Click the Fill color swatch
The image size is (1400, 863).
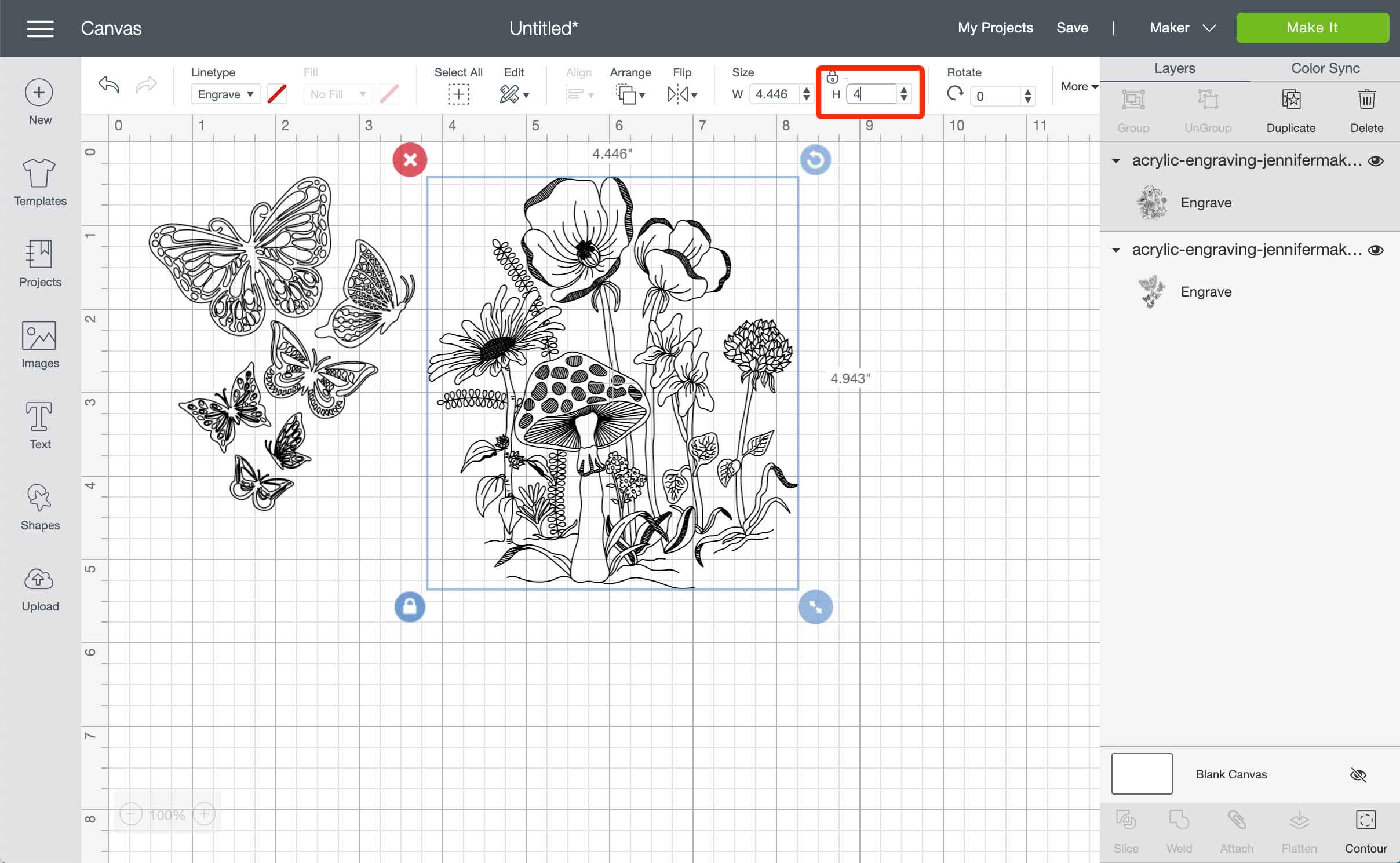(391, 94)
